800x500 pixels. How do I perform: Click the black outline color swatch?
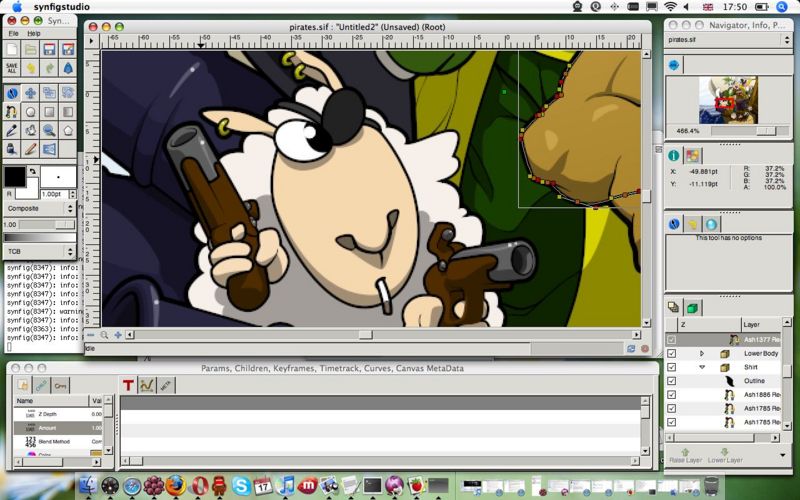coord(14,176)
